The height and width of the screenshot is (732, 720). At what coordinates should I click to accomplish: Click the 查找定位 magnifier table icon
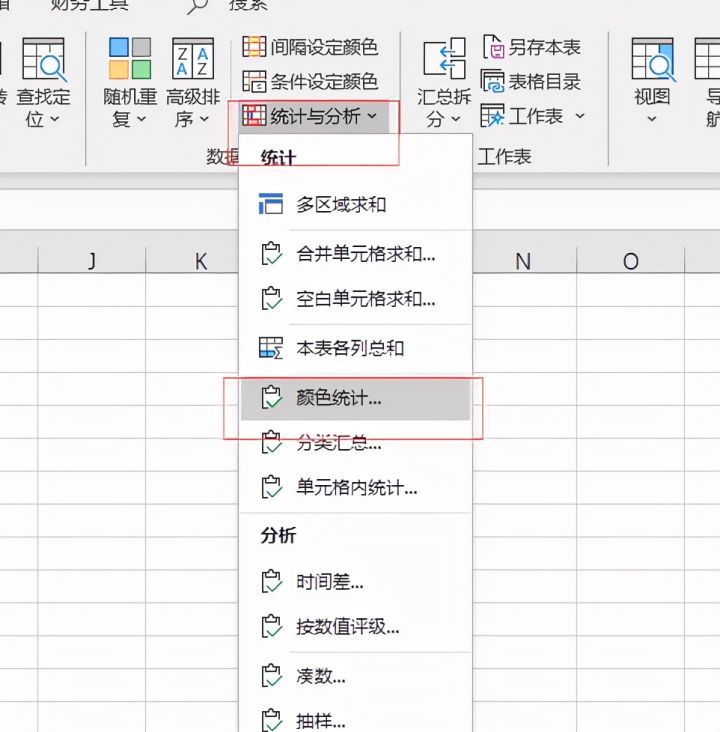43,59
